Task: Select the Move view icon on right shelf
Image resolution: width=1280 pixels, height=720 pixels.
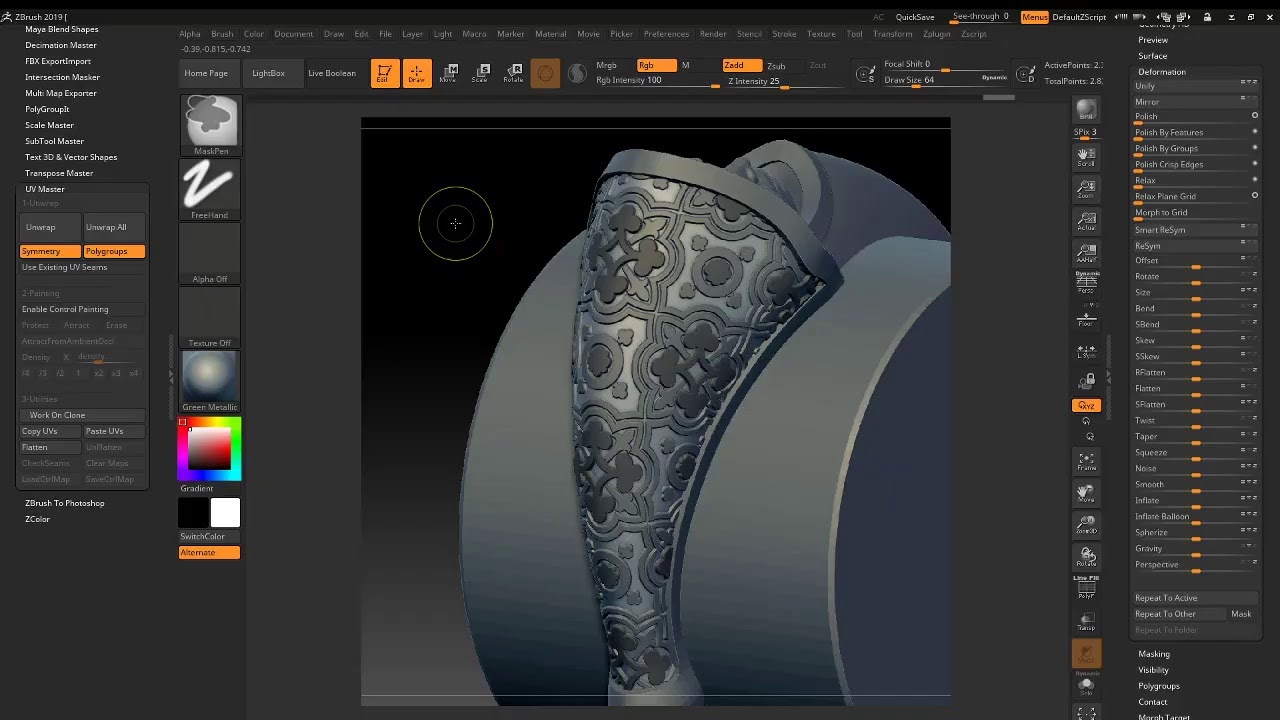Action: [x=1086, y=492]
